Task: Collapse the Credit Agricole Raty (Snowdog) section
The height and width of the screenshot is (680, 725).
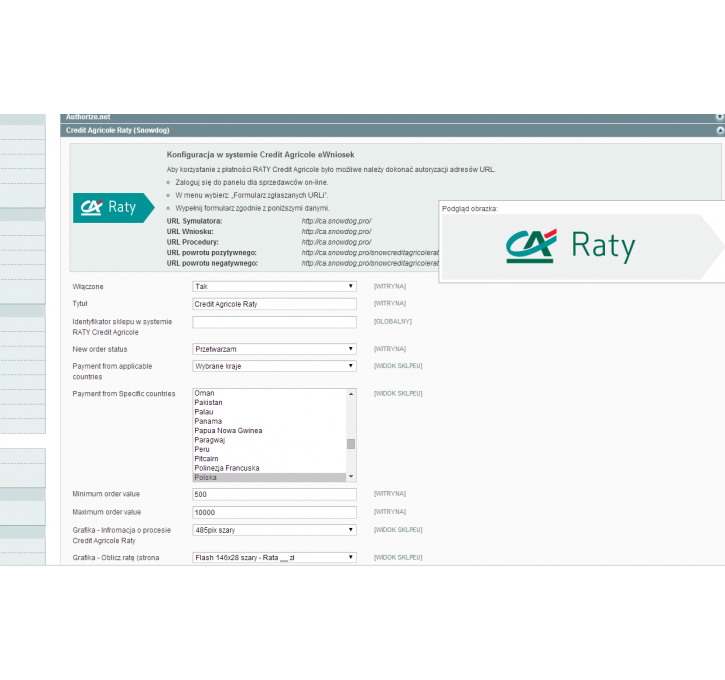Action: coord(392,130)
